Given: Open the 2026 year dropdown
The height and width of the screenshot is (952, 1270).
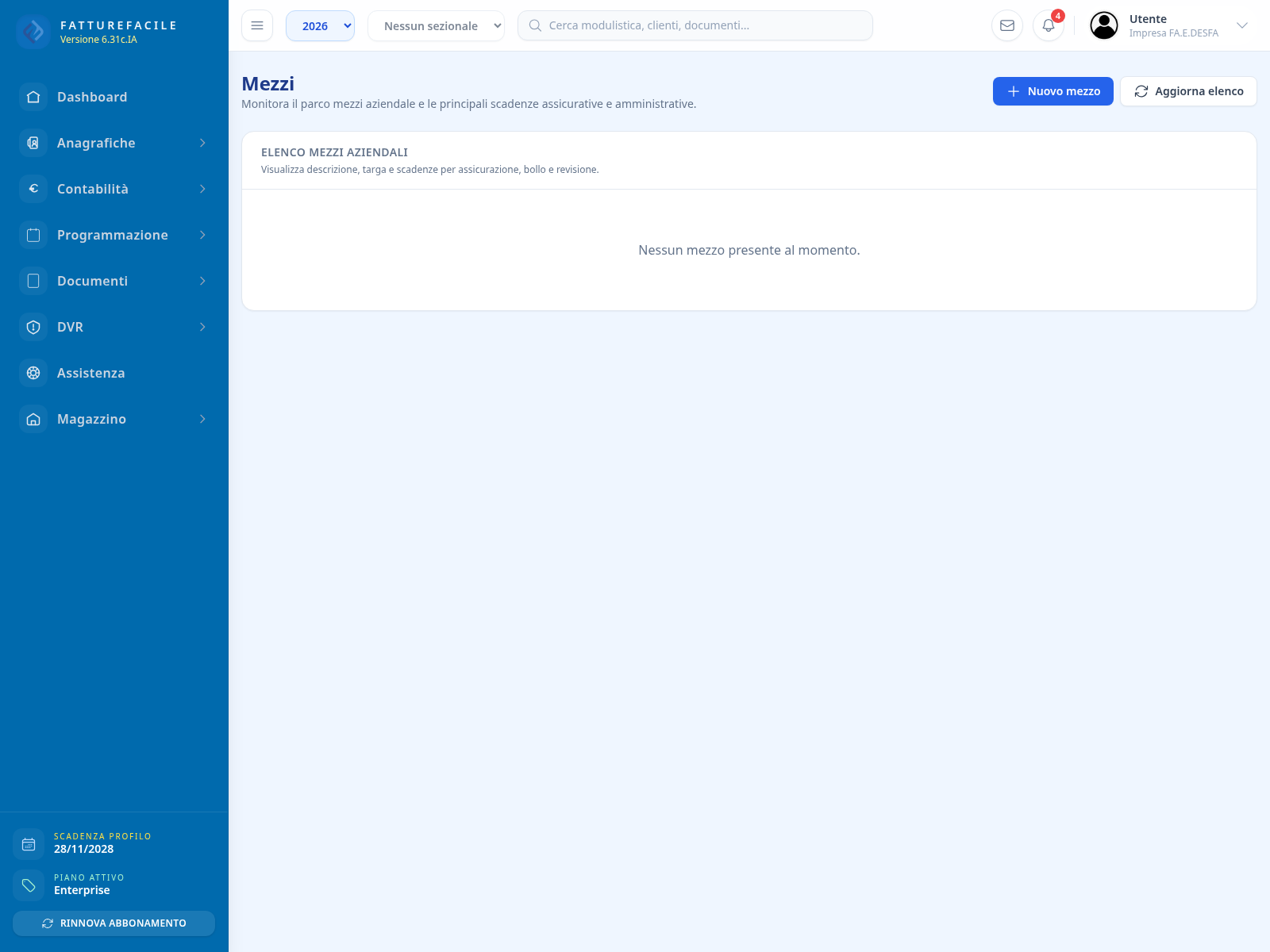Looking at the screenshot, I should 320,25.
